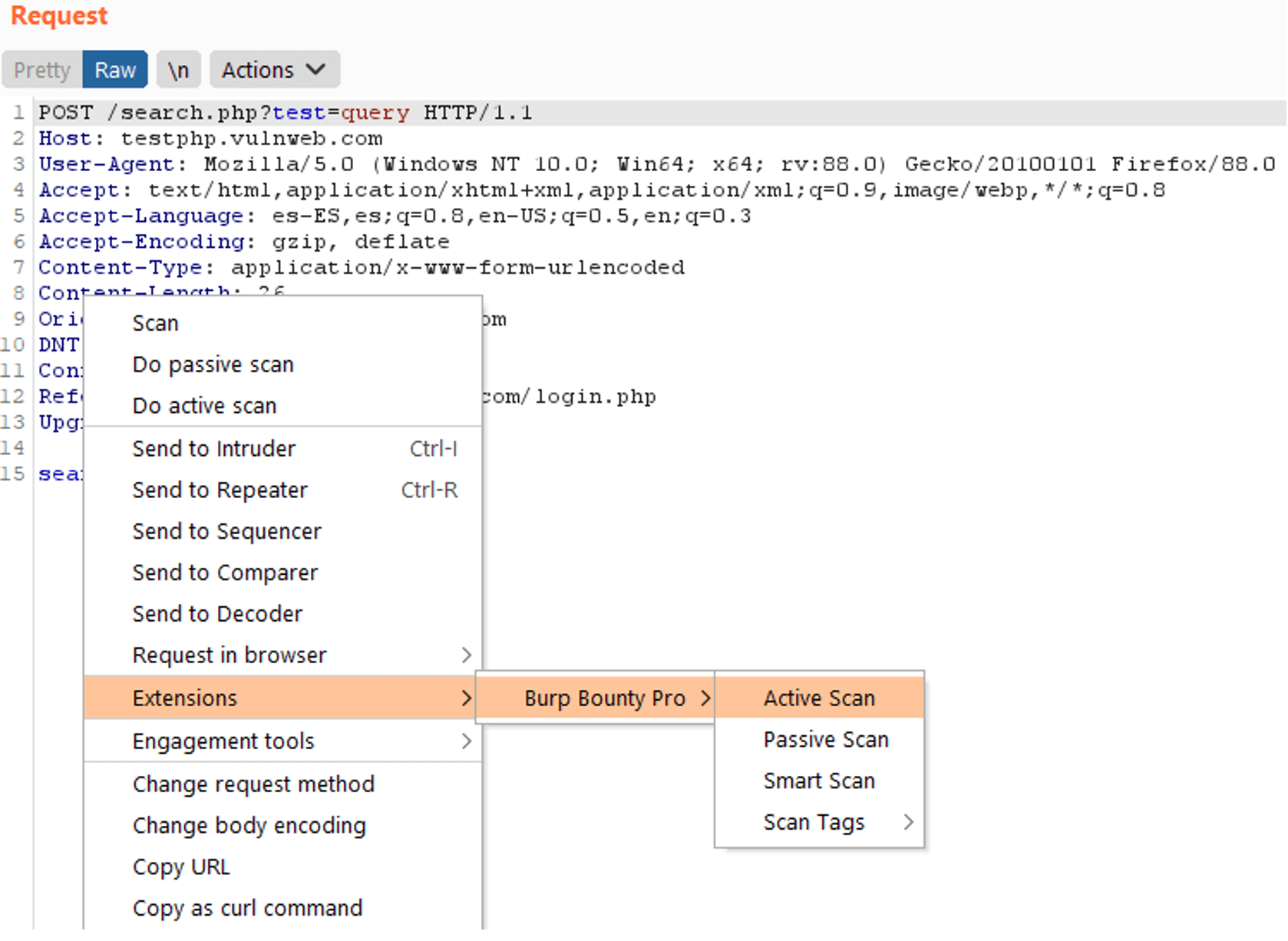
Task: Send the request to Sequencer
Action: click(227, 530)
